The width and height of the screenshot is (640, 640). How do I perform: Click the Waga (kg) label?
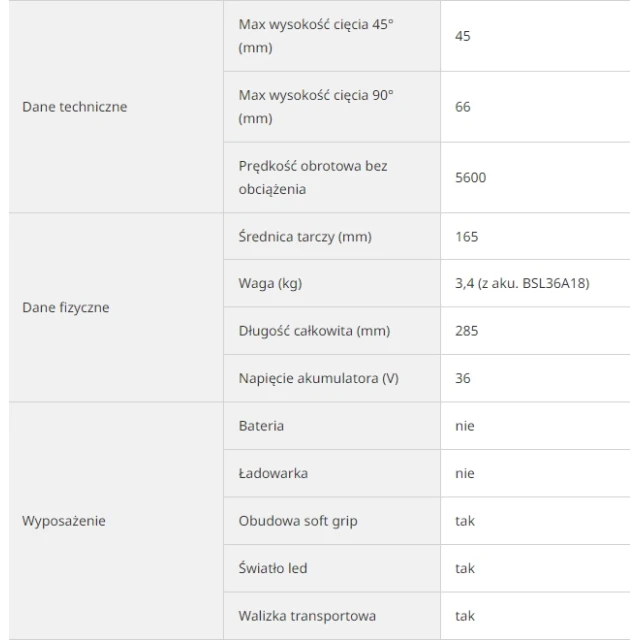(270, 283)
